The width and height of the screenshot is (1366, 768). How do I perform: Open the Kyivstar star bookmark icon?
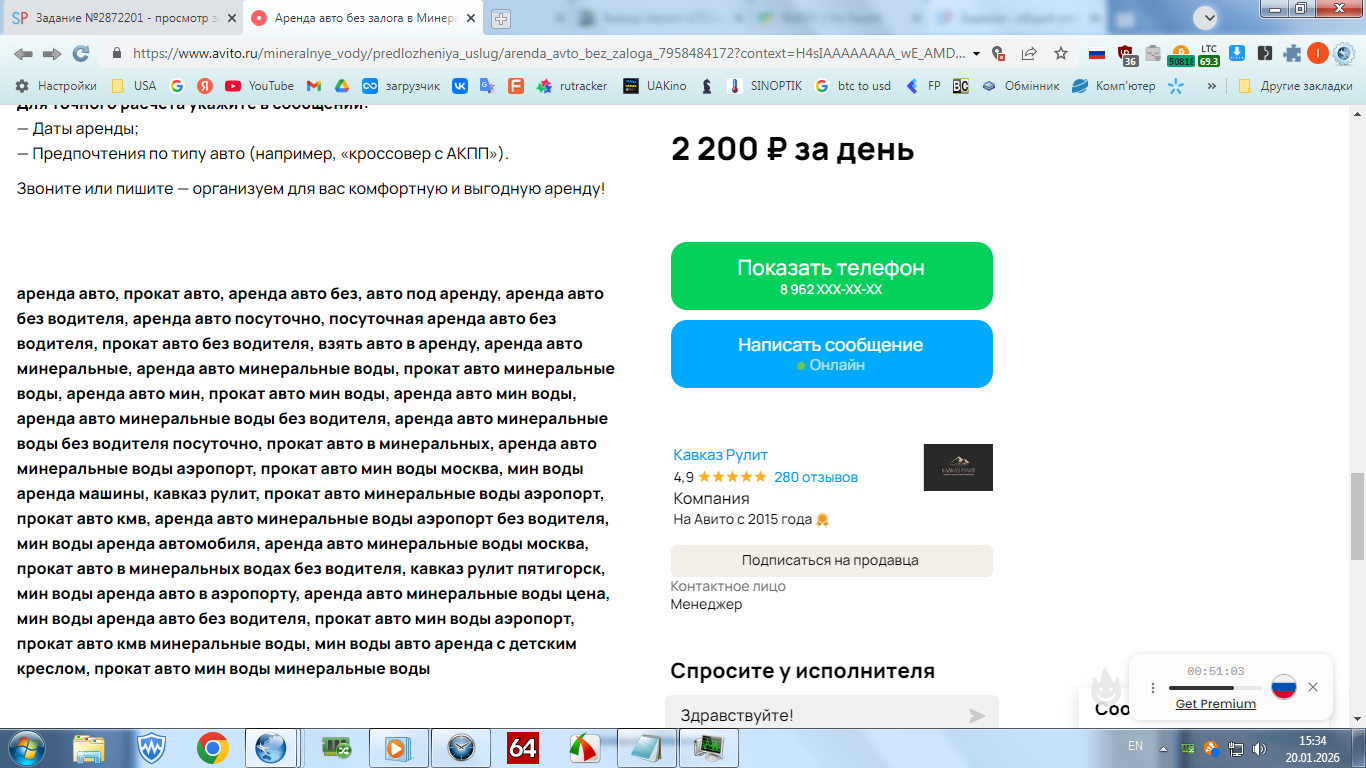click(1176, 86)
